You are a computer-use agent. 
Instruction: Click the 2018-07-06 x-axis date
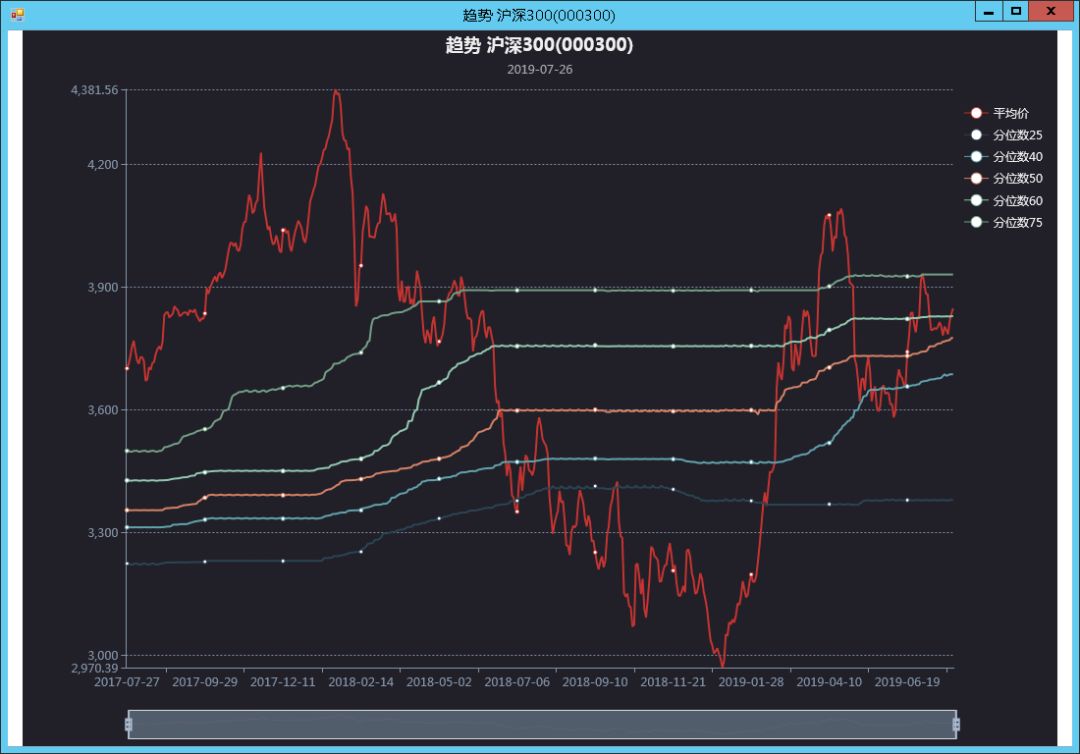click(517, 682)
